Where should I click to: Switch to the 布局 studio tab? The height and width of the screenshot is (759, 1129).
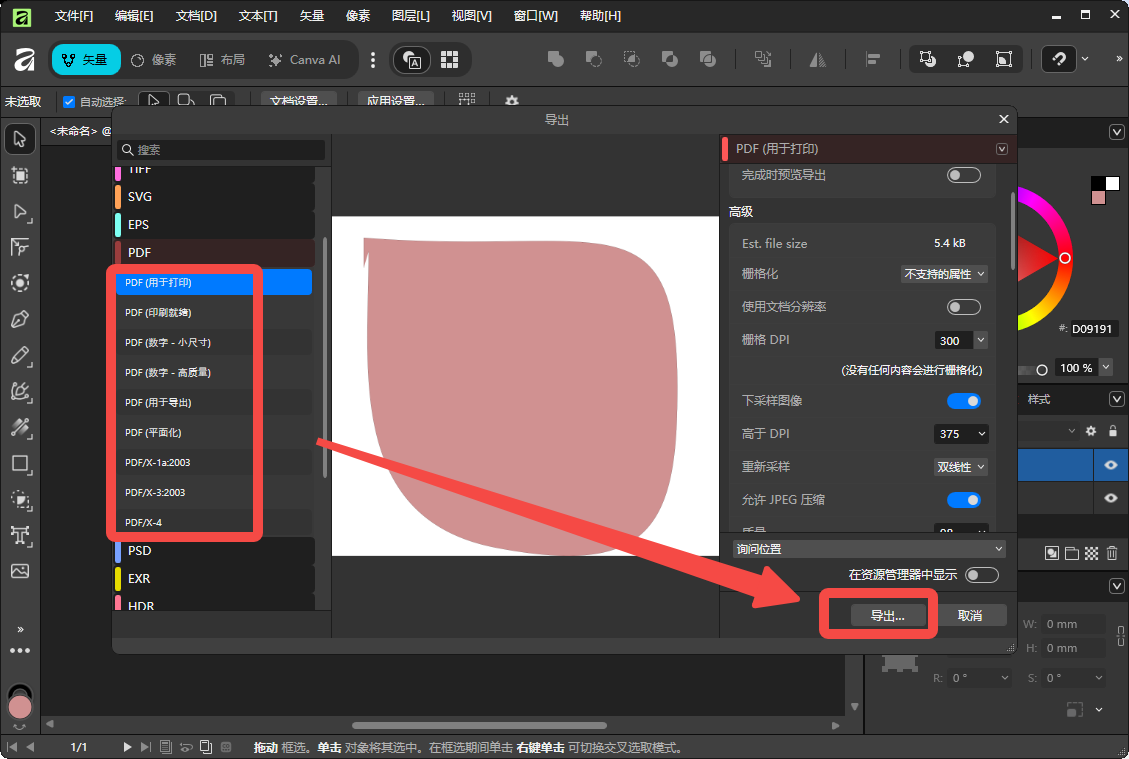[x=222, y=60]
